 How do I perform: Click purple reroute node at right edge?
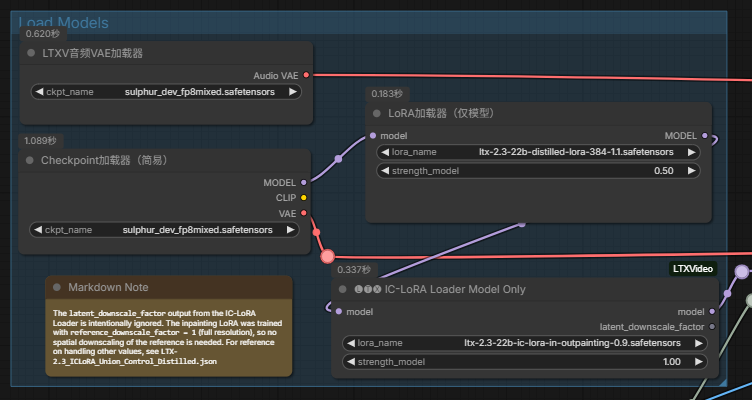coord(742,272)
